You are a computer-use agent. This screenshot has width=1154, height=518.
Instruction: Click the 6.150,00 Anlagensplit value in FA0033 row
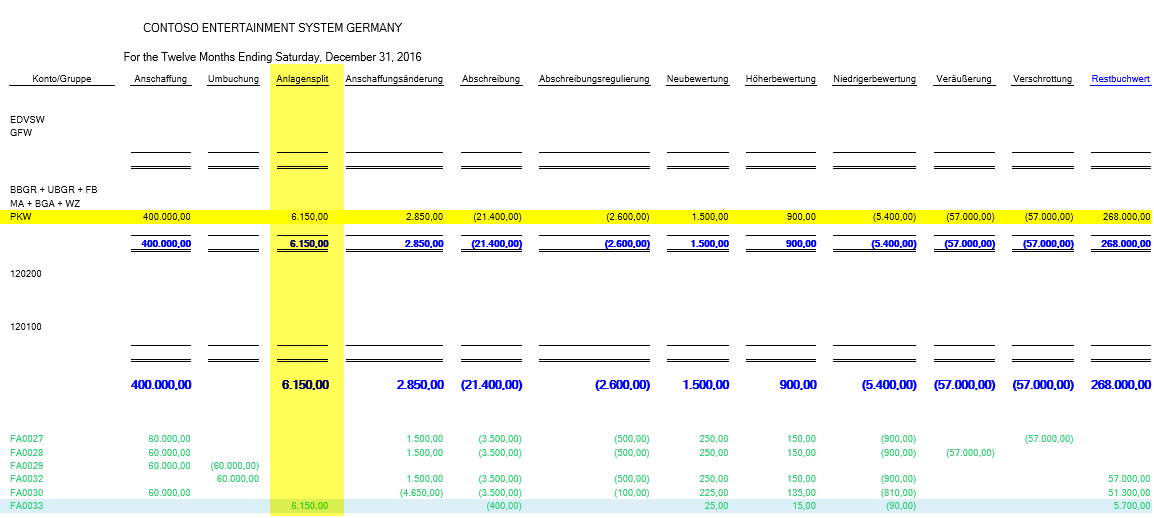[308, 507]
